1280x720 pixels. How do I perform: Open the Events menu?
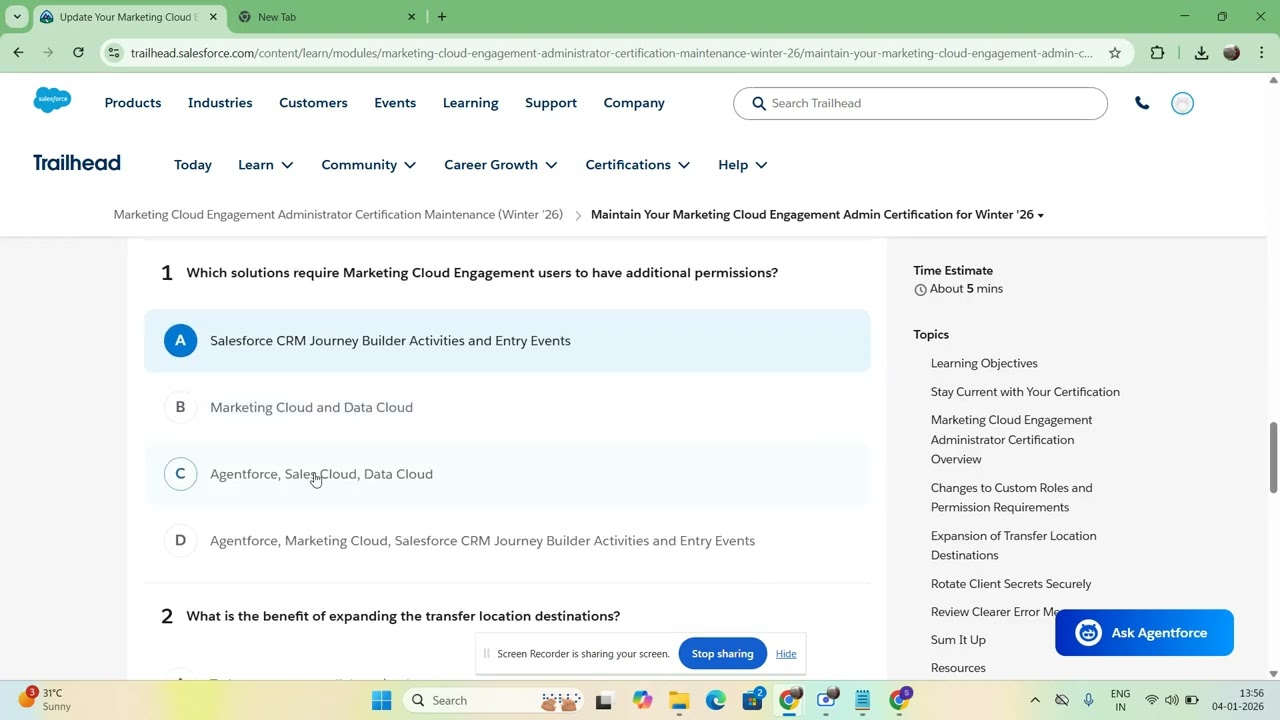[x=395, y=103]
